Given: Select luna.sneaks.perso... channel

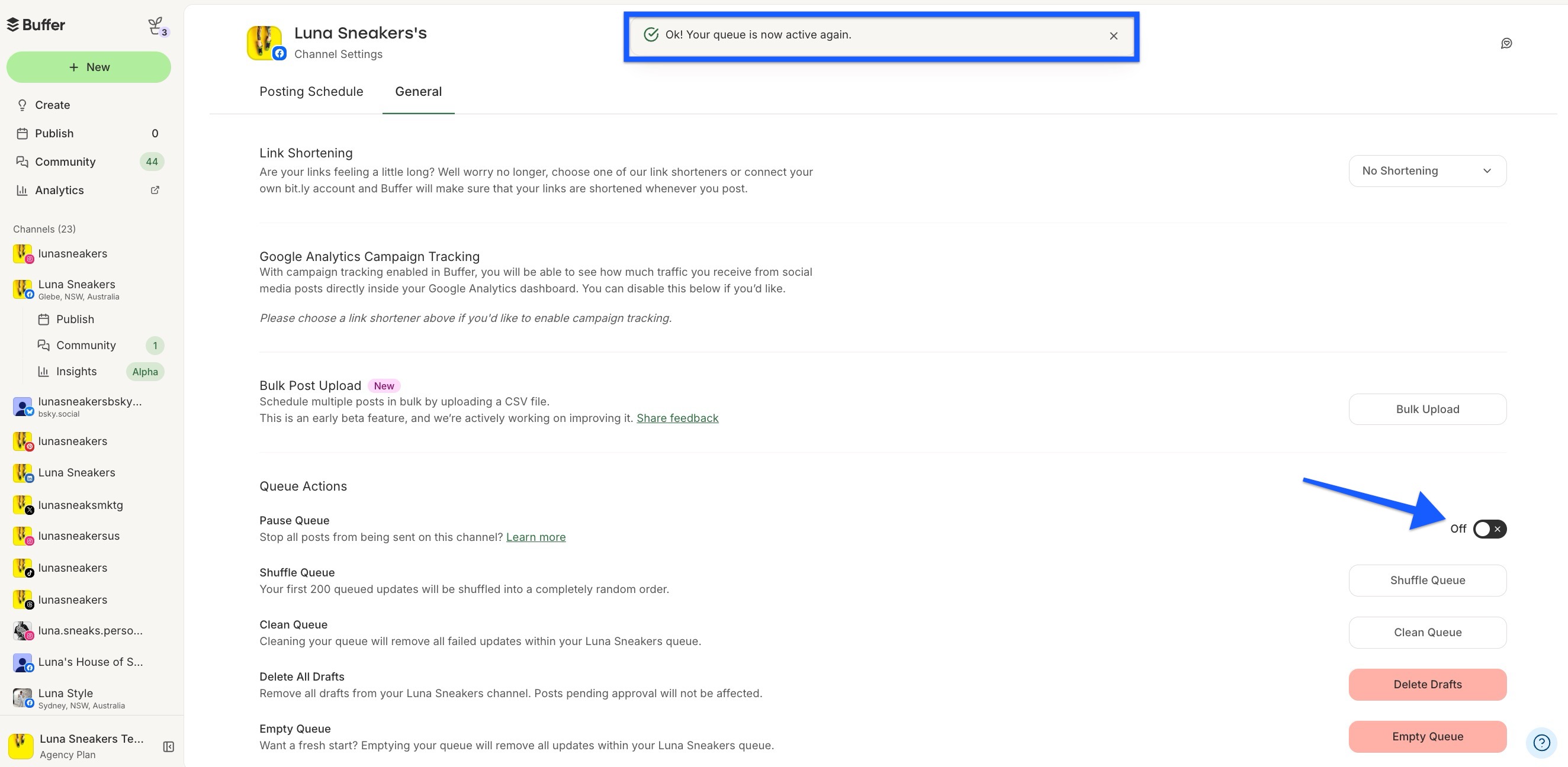Looking at the screenshot, I should point(89,631).
